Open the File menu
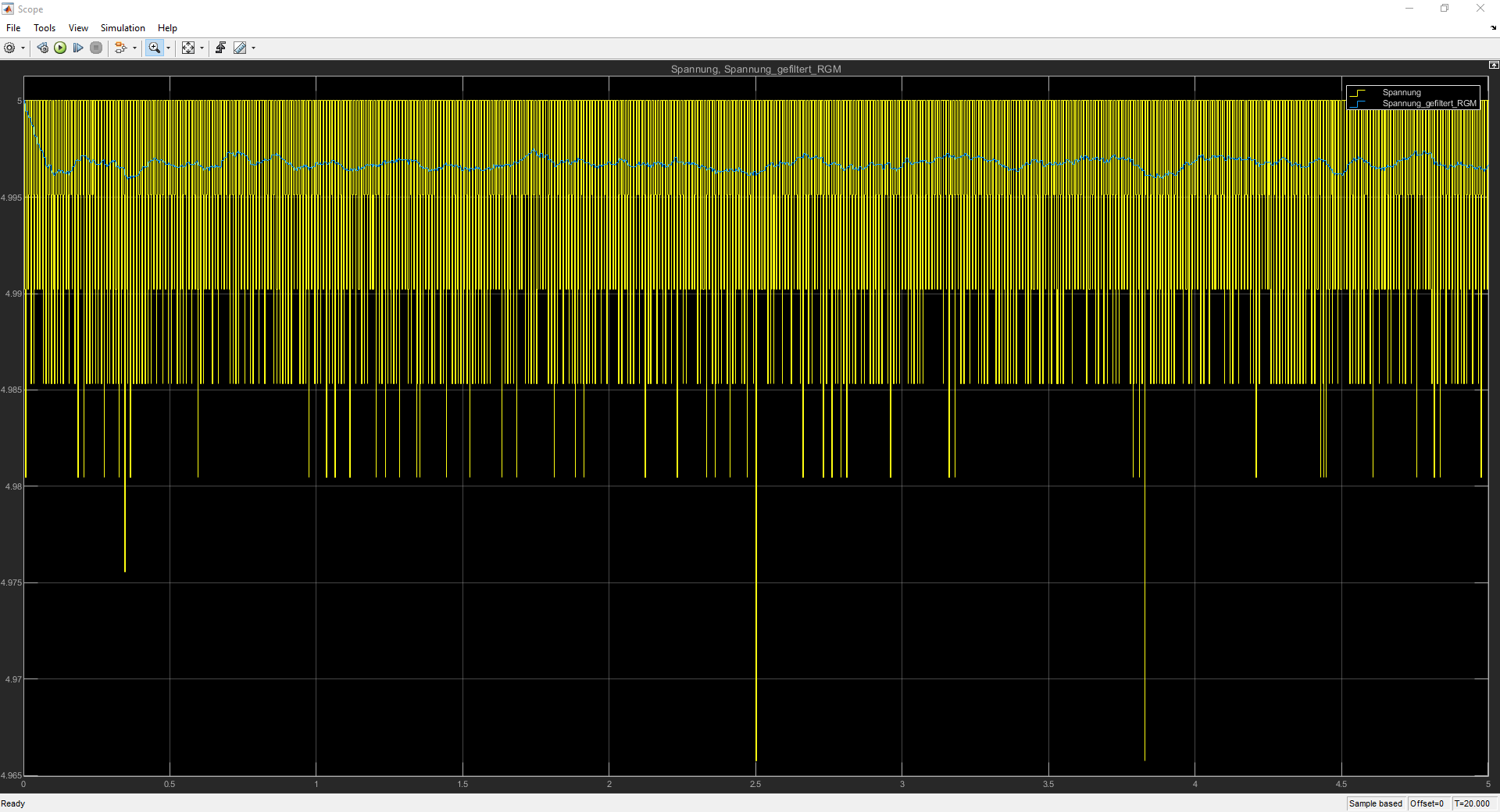 pos(13,28)
